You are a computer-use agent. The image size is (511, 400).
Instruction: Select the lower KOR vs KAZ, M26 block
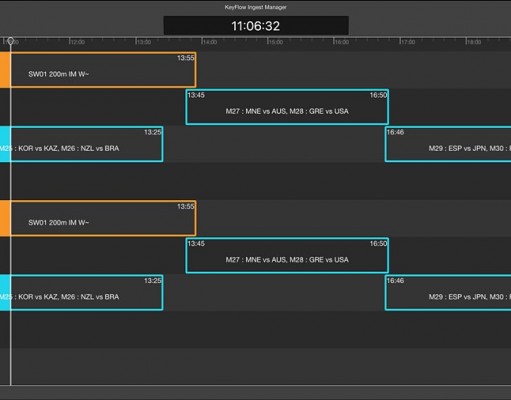coord(87,293)
